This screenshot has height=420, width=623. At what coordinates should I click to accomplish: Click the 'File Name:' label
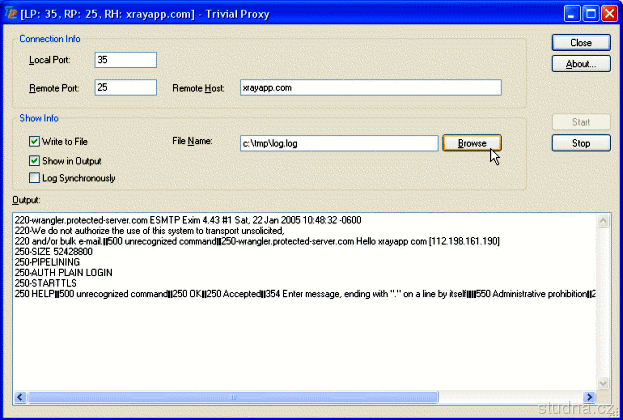(192, 141)
